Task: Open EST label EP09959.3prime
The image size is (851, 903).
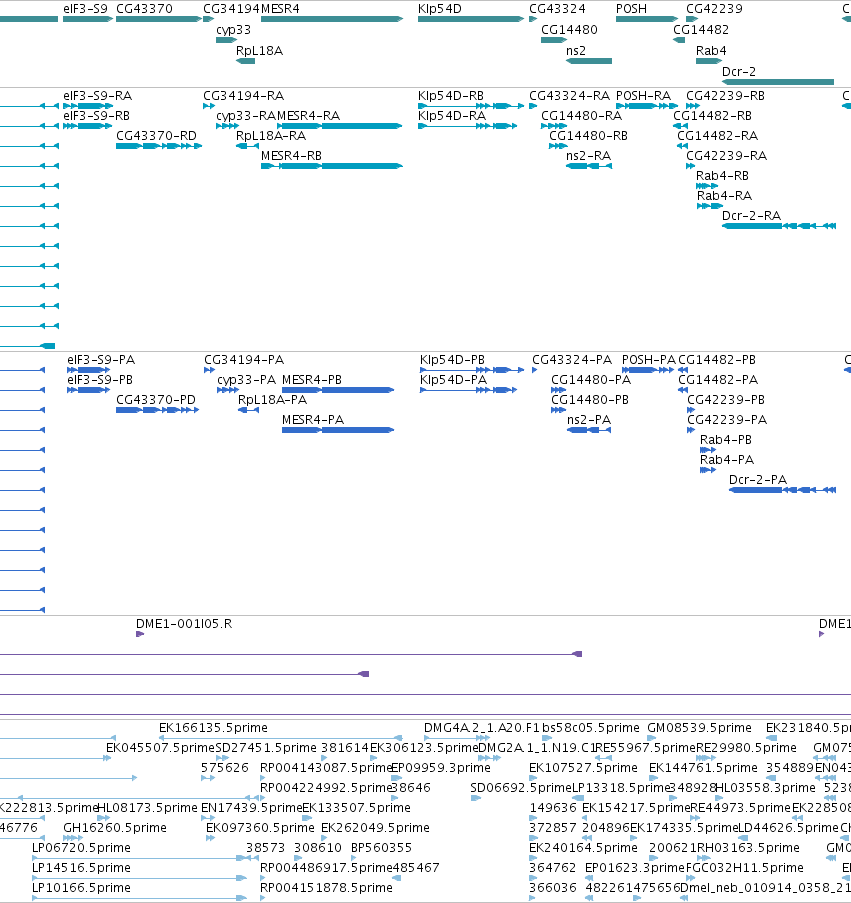Action: click(440, 768)
